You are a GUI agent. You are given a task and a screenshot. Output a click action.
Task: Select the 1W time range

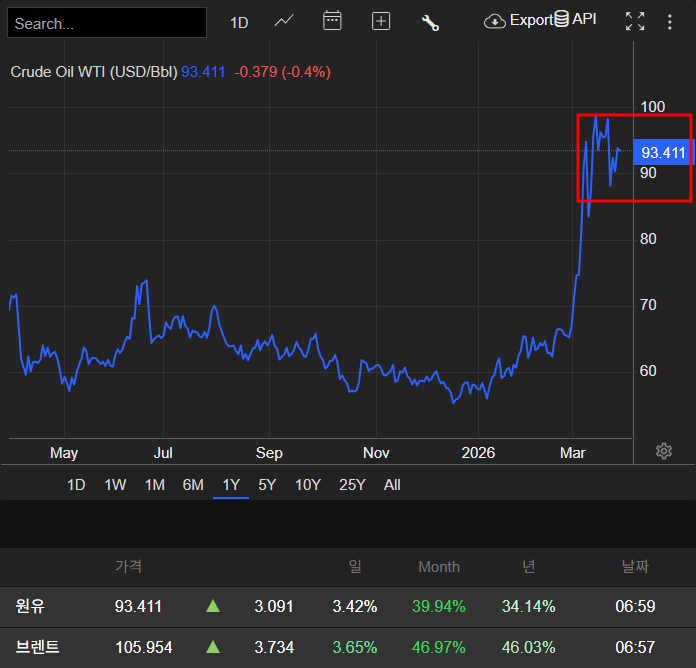pyautogui.click(x=115, y=485)
